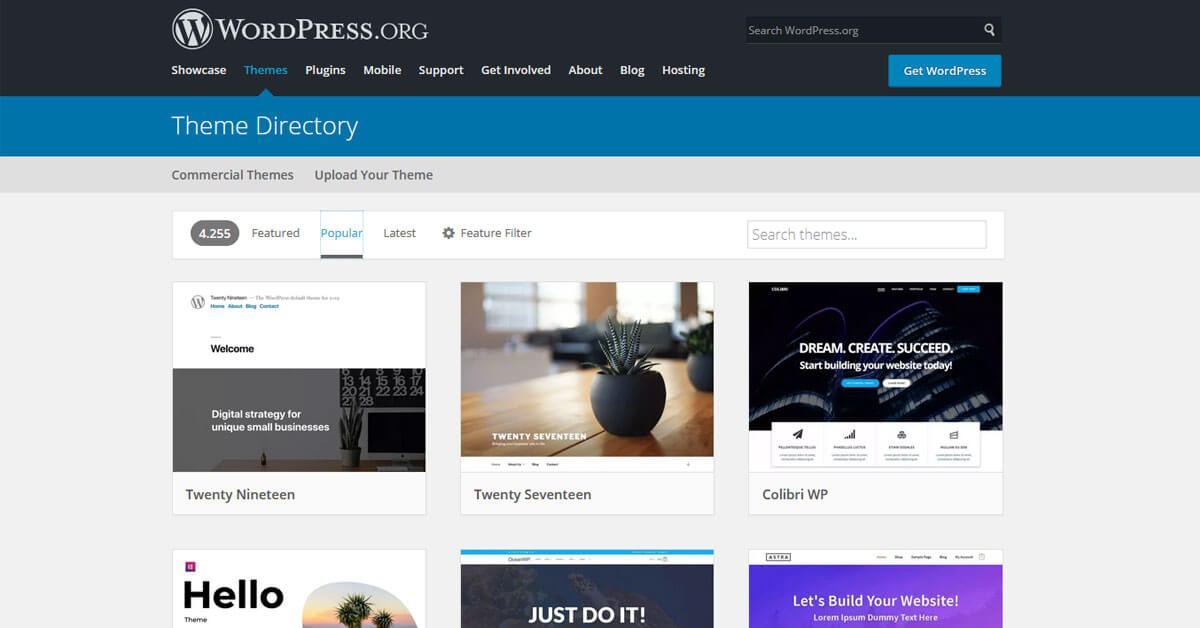Switch to the Latest themes tab
This screenshot has width=1200, height=628.
tap(399, 233)
